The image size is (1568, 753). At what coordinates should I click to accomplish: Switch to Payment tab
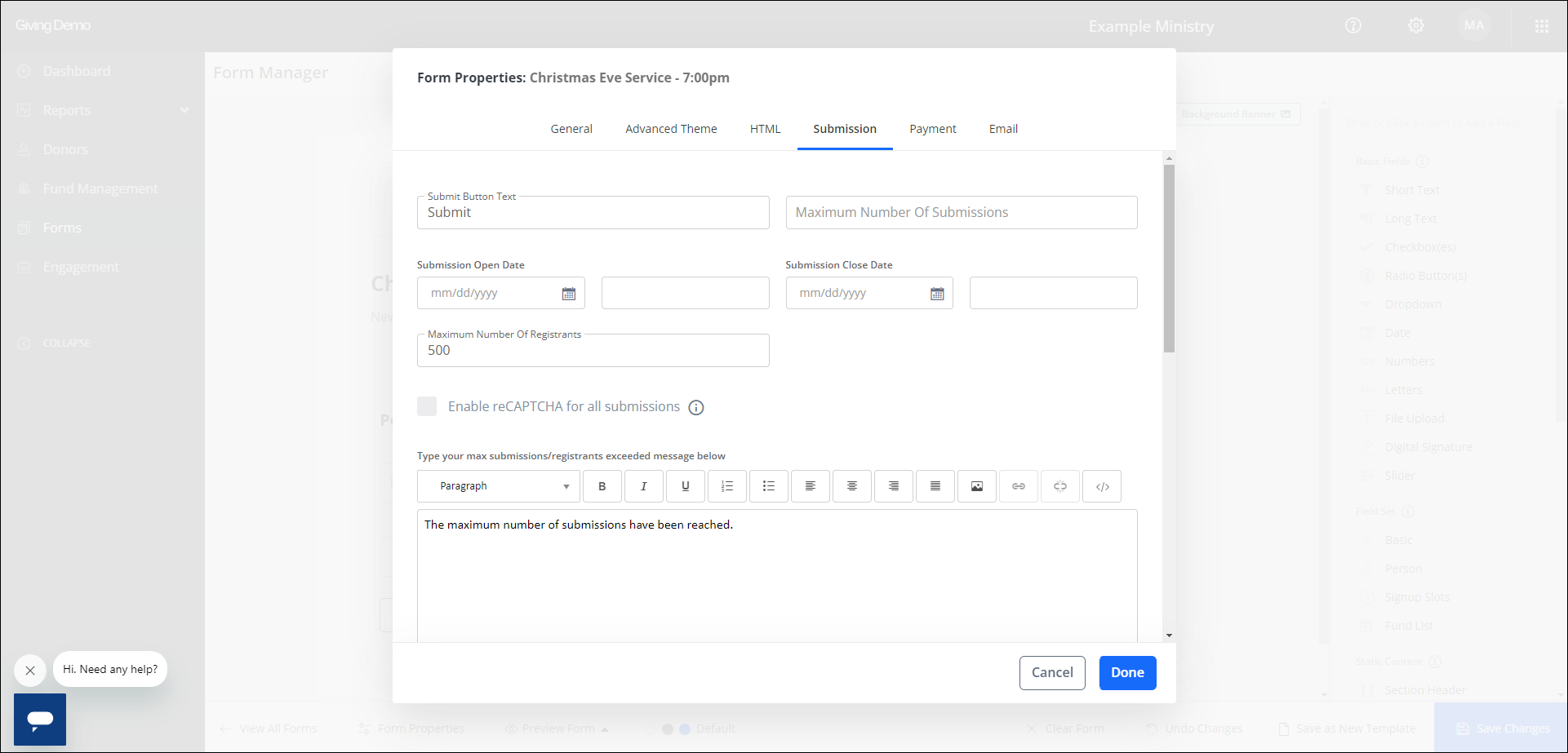(933, 129)
